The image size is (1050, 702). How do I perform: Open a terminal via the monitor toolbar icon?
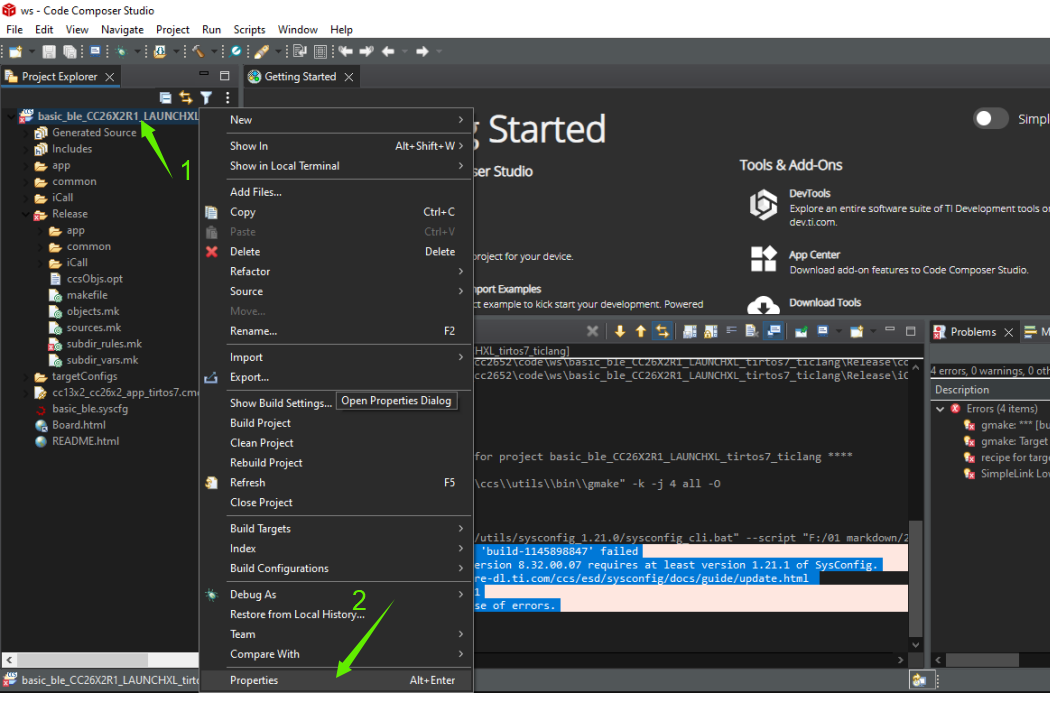click(x=95, y=51)
